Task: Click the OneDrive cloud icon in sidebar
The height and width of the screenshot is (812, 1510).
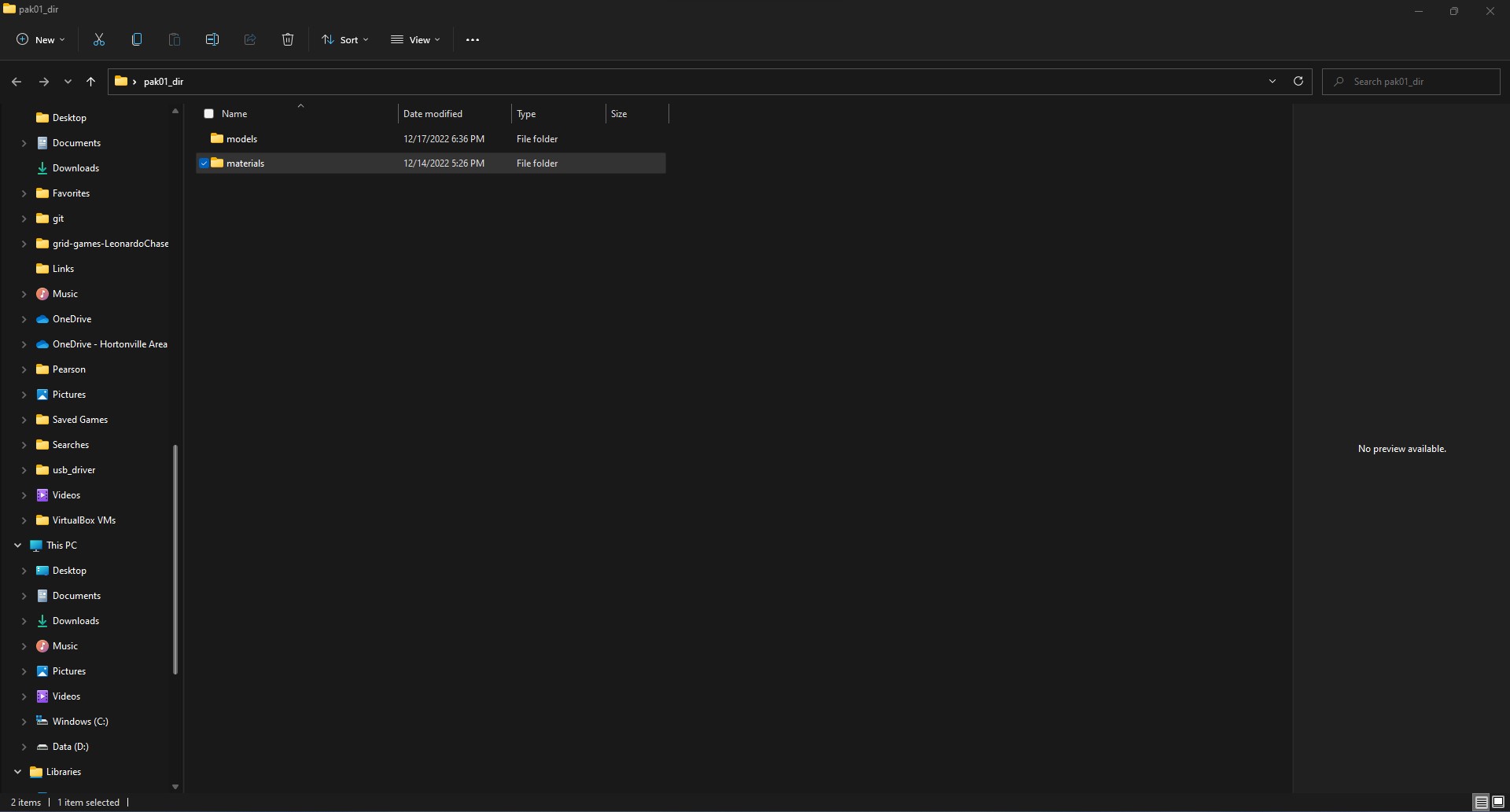Action: (x=42, y=319)
